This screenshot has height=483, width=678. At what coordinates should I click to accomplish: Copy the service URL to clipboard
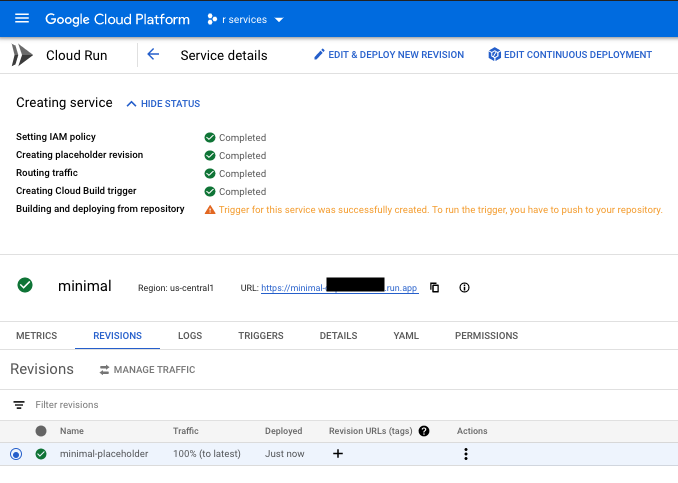coord(435,288)
